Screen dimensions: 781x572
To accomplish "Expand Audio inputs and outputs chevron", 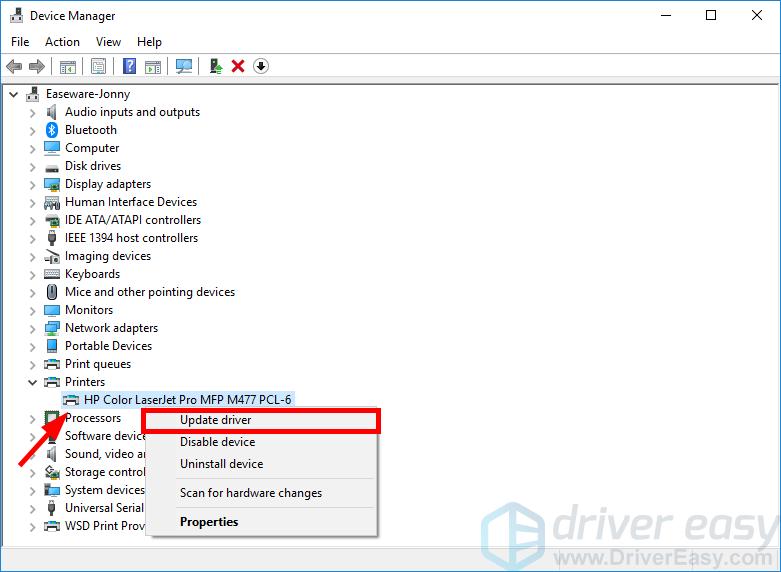I will tap(32, 113).
